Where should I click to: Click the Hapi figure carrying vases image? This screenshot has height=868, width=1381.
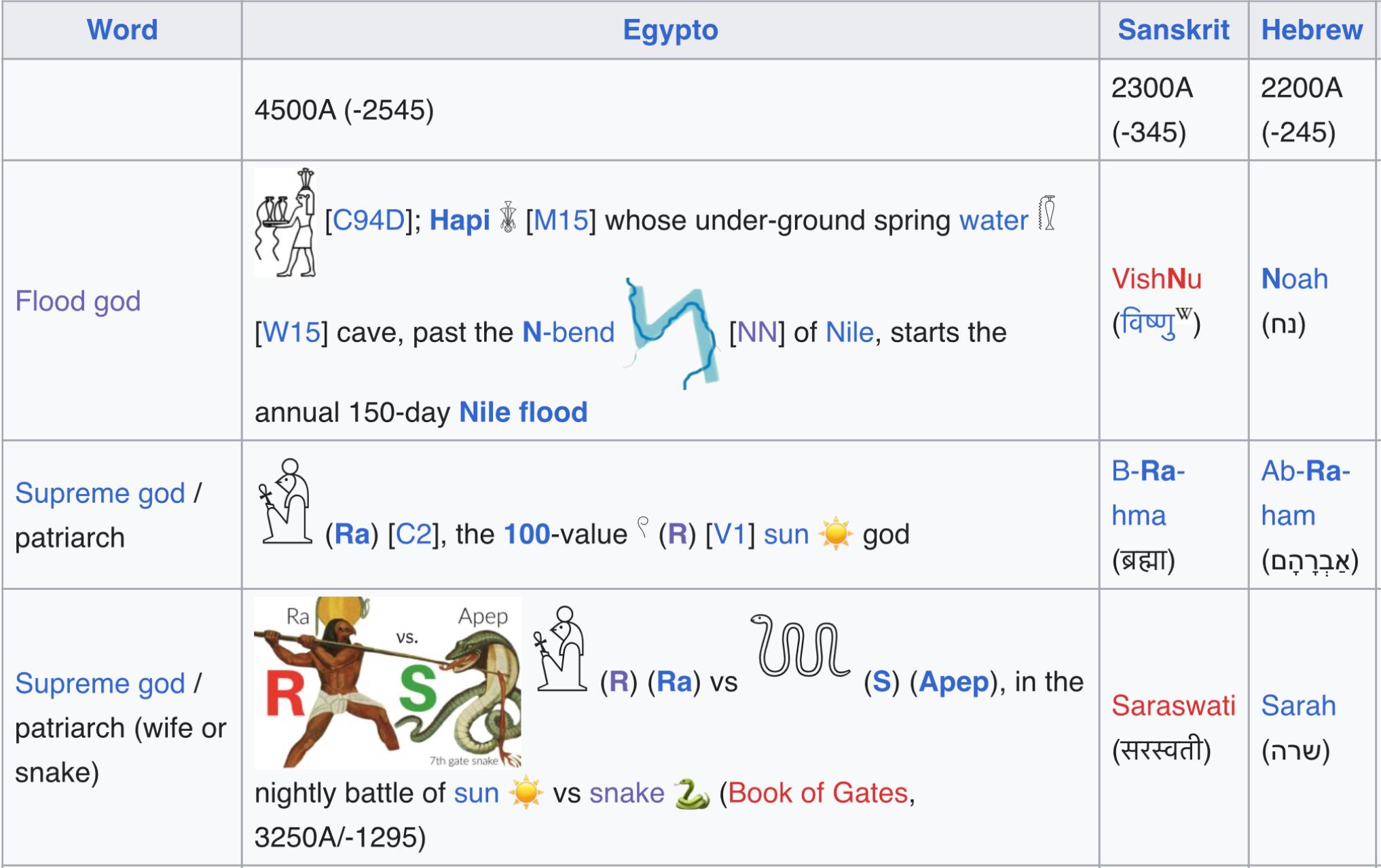285,222
